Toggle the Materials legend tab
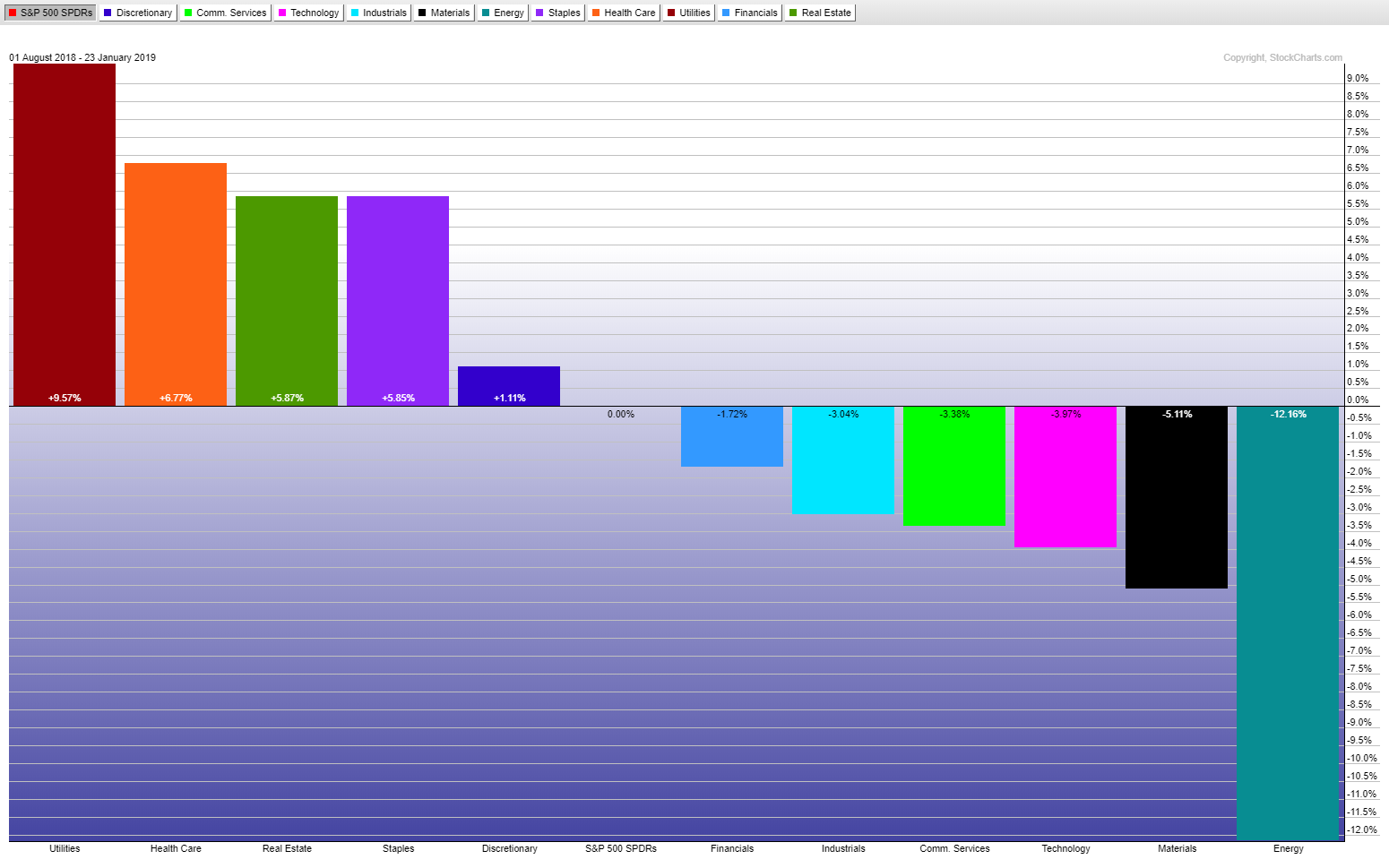This screenshot has width=1389, height=868. pos(444,13)
